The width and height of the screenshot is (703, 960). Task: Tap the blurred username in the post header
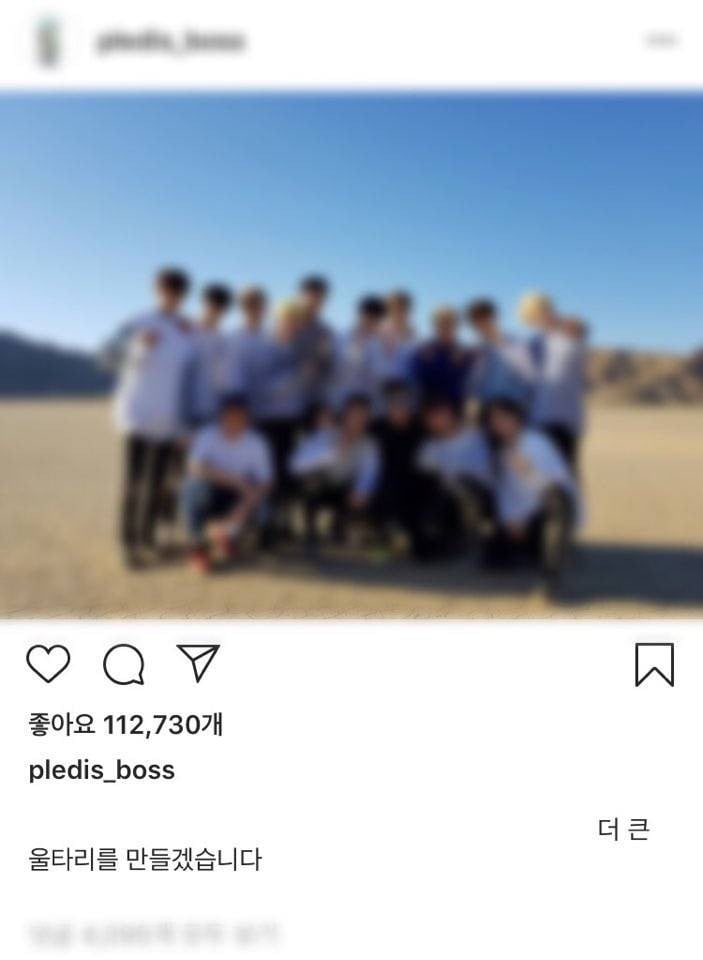point(171,41)
